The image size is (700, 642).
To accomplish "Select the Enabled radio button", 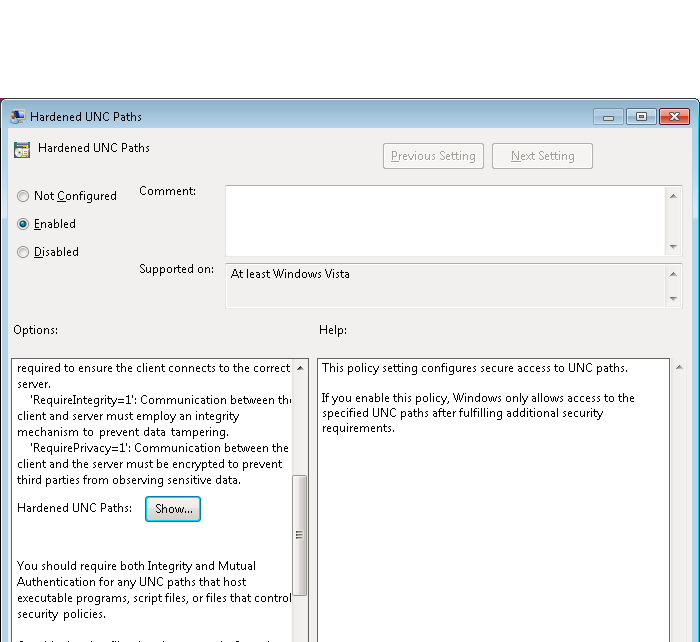I will point(23,224).
